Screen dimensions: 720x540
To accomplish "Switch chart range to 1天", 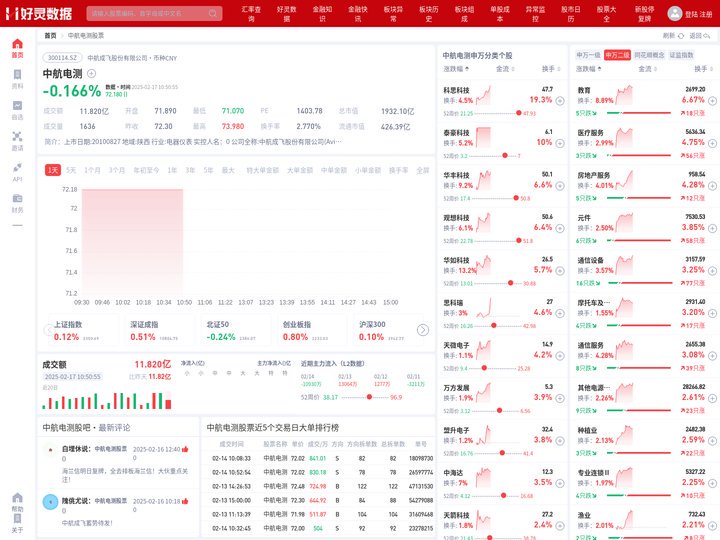I will (53, 170).
